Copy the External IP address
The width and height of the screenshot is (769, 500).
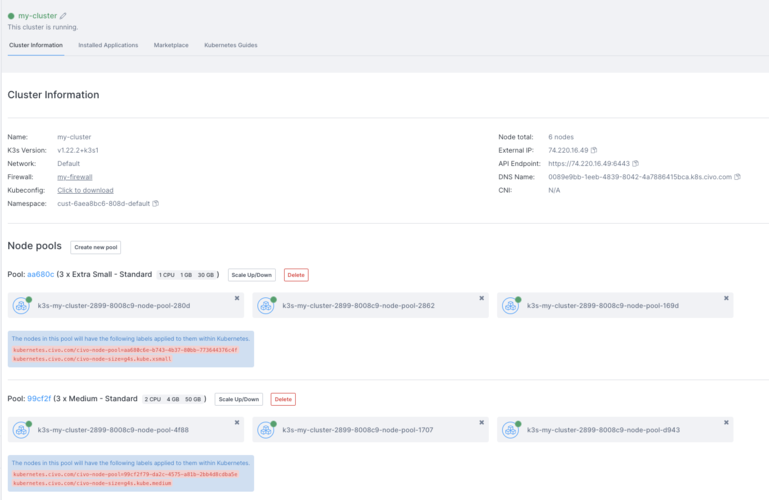[x=594, y=150]
